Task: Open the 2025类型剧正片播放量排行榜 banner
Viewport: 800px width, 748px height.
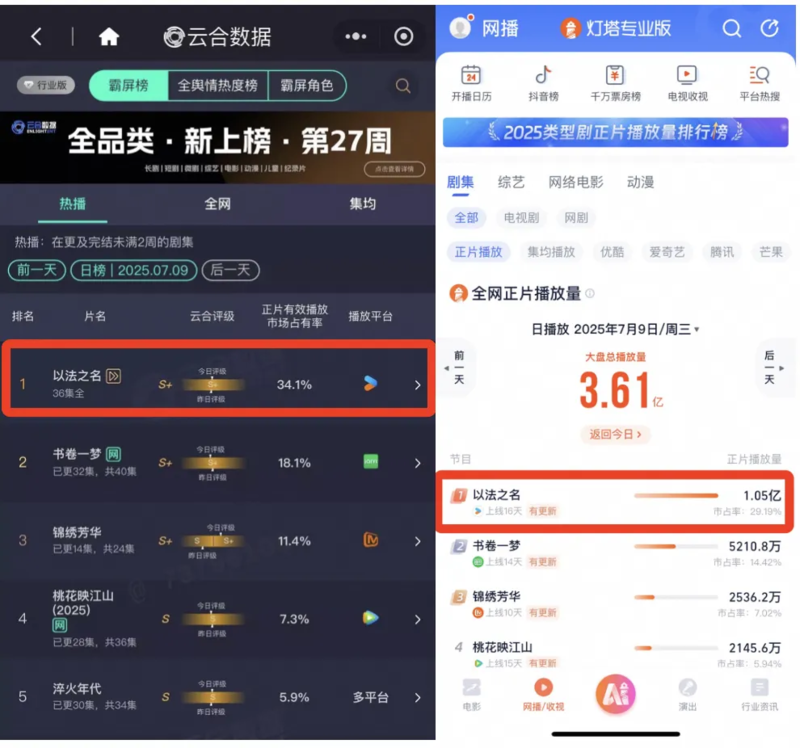Action: [x=615, y=132]
